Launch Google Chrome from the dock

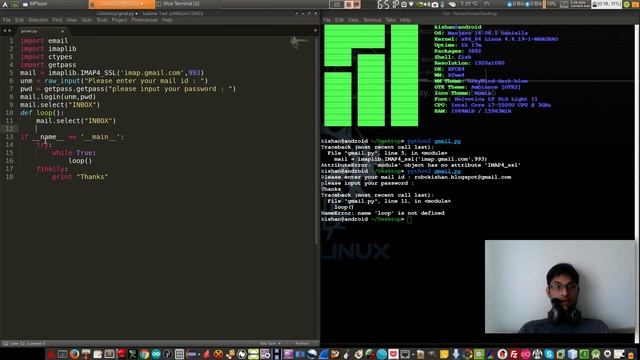pos(144,354)
